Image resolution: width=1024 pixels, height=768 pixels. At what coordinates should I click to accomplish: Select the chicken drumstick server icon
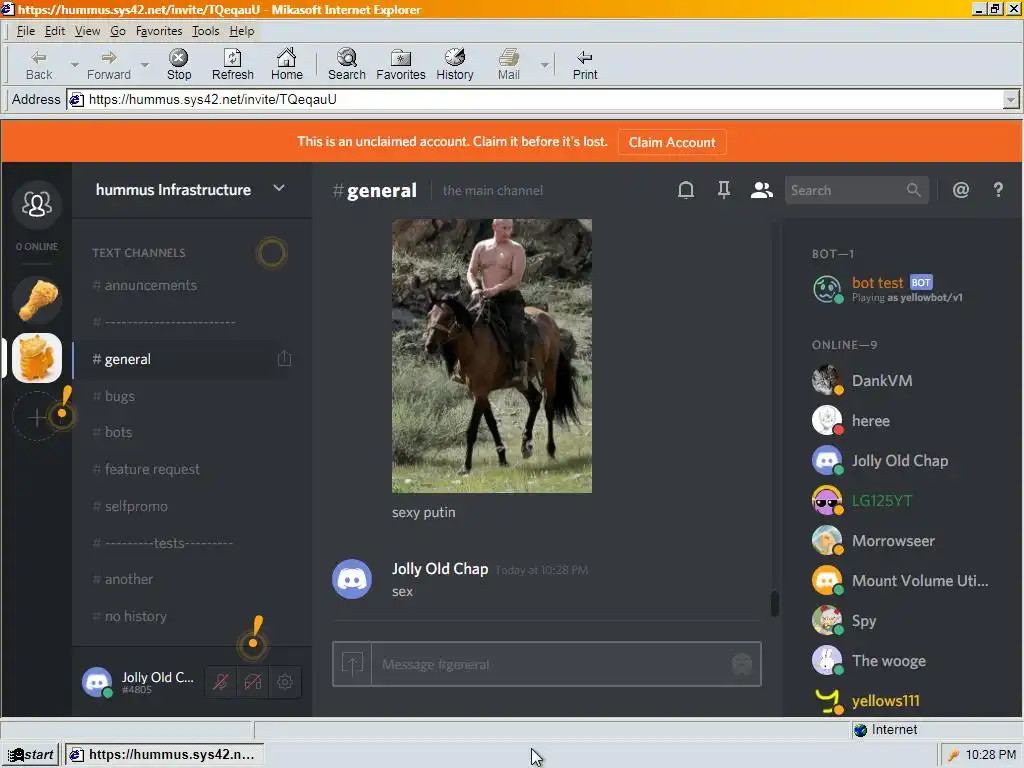[37, 300]
